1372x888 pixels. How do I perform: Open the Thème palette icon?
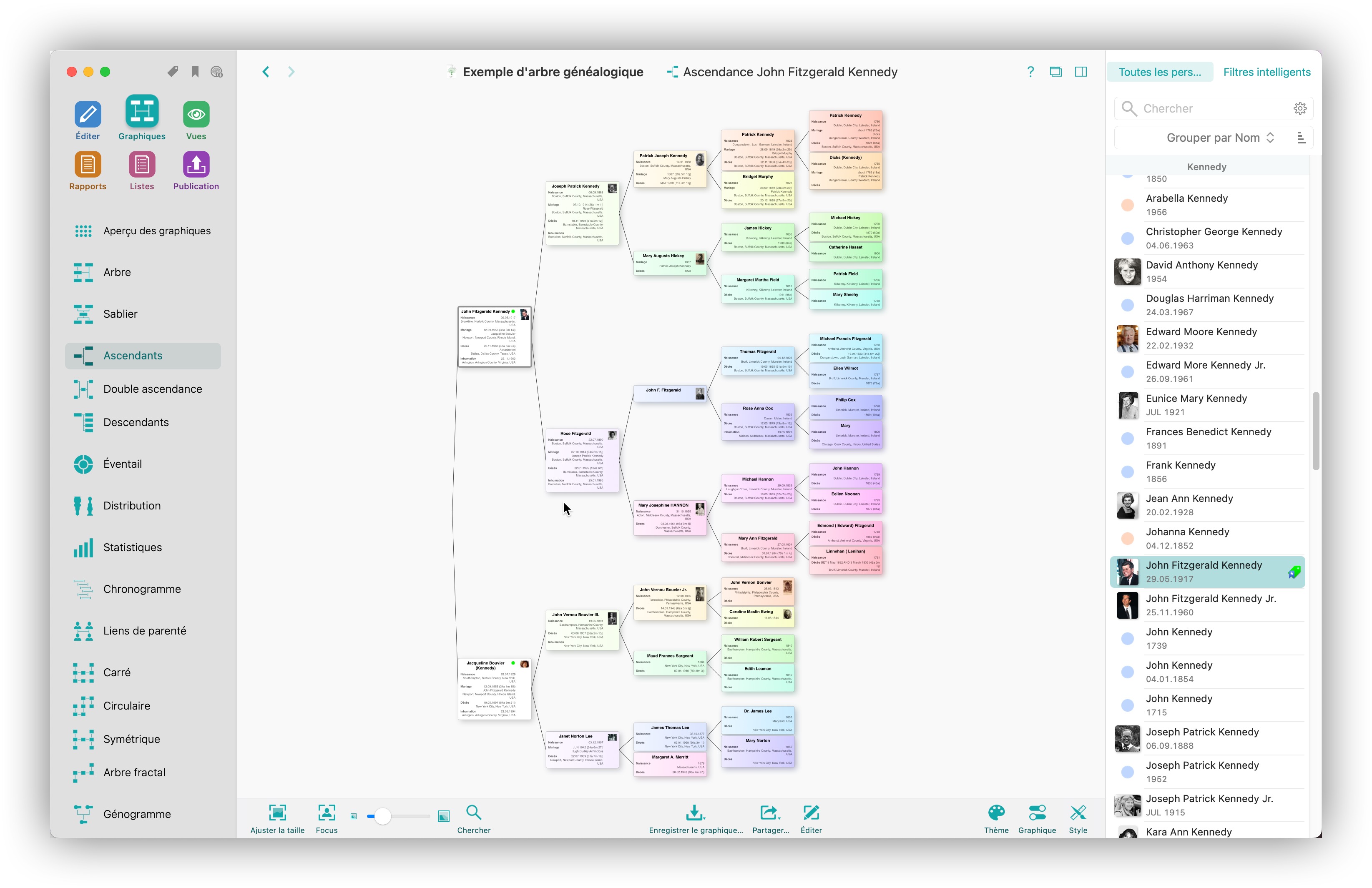(996, 813)
